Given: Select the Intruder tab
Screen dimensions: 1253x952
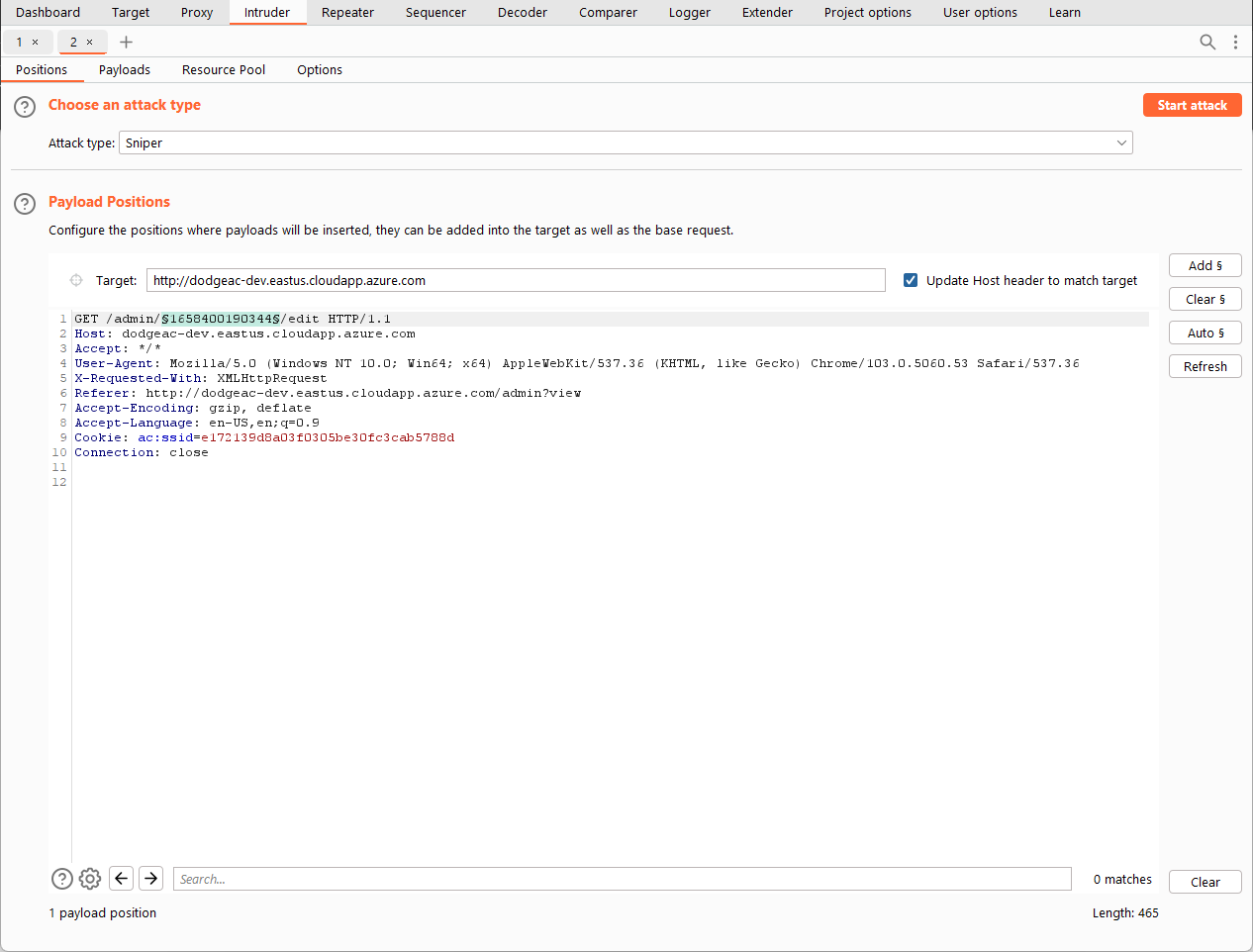Looking at the screenshot, I should pyautogui.click(x=267, y=13).
